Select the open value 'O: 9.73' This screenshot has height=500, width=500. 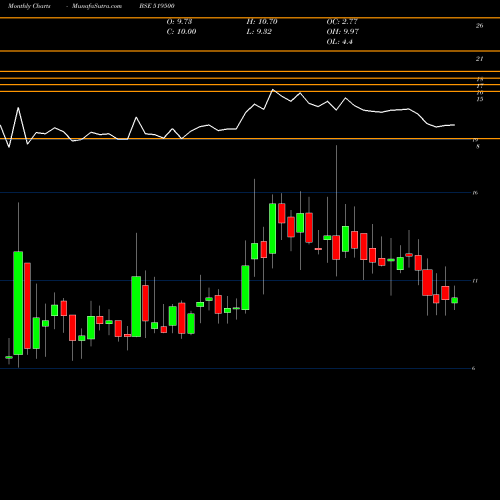(x=179, y=22)
